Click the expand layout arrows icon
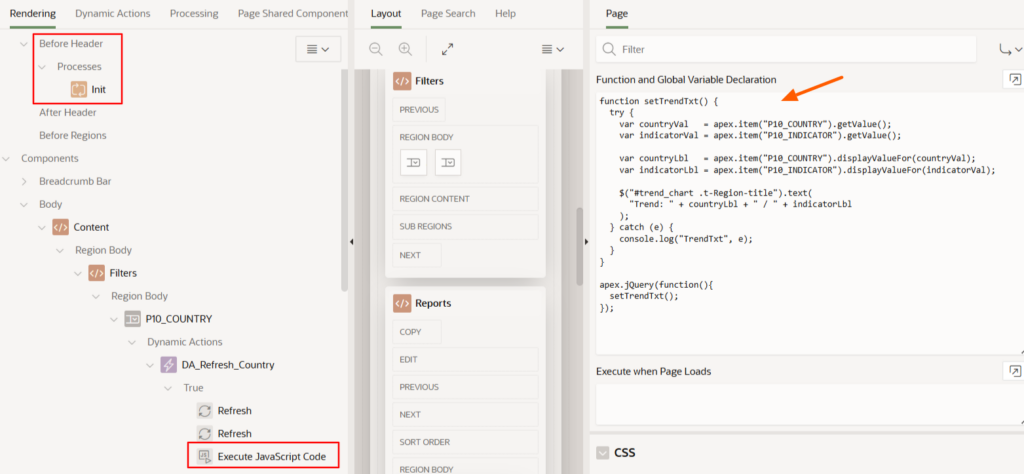1024x474 pixels. pos(447,49)
